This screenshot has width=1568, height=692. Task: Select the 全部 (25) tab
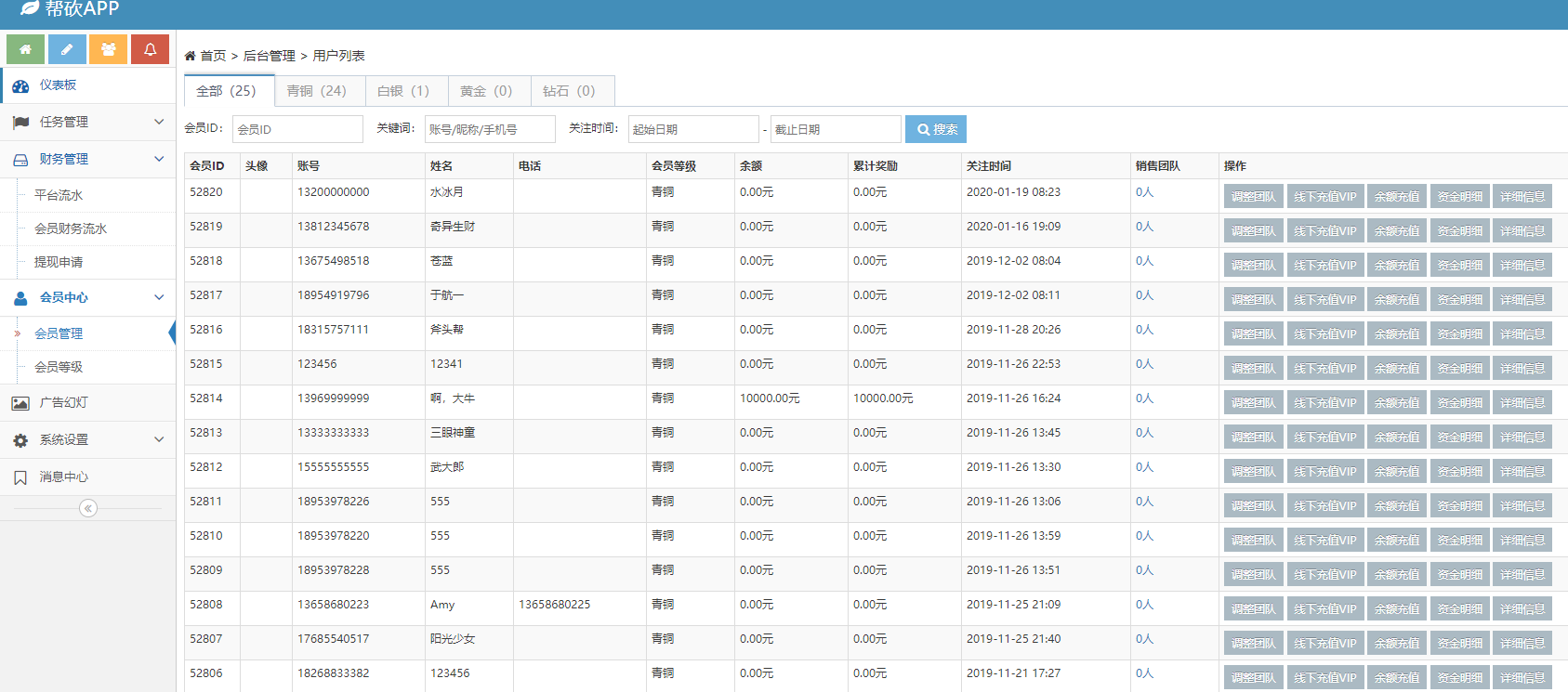(x=229, y=91)
